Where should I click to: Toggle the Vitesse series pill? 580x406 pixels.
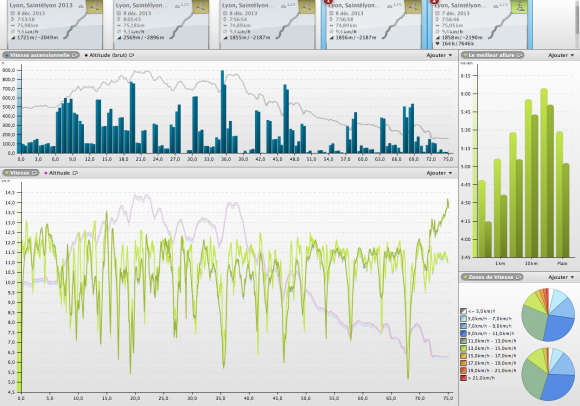click(20, 173)
